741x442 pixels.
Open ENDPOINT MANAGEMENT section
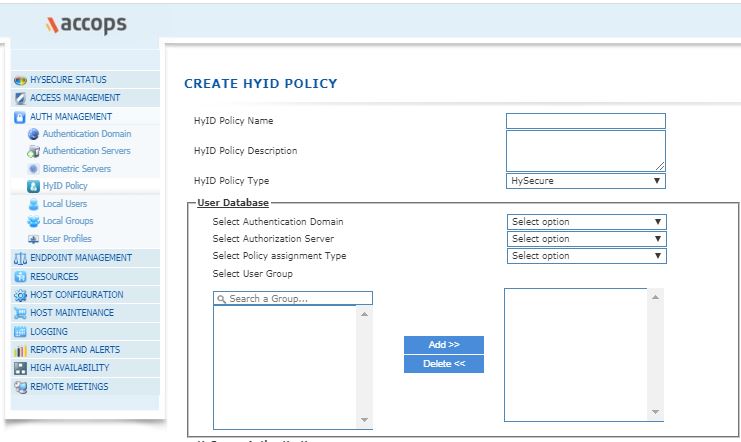(x=86, y=258)
